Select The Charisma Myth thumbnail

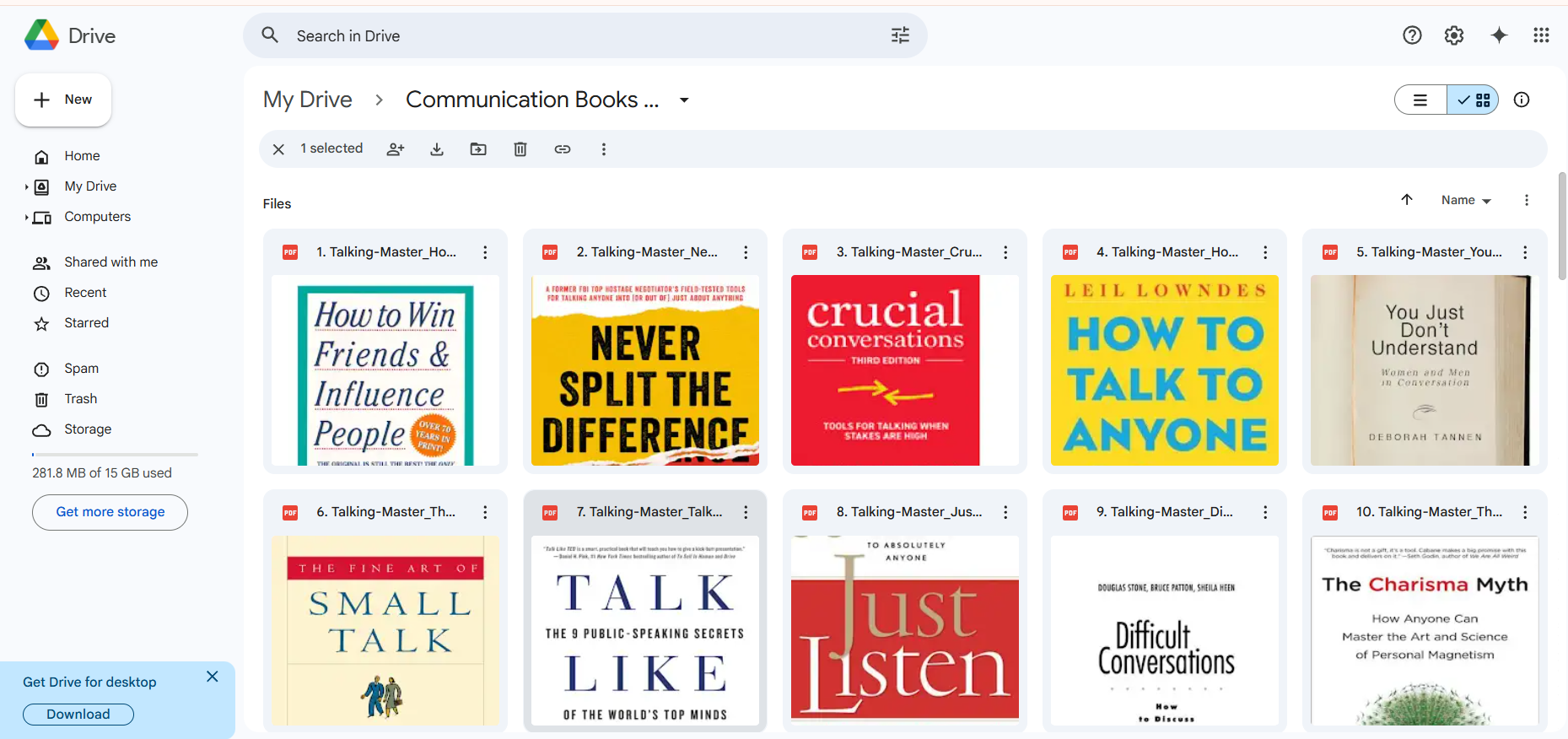(1425, 630)
